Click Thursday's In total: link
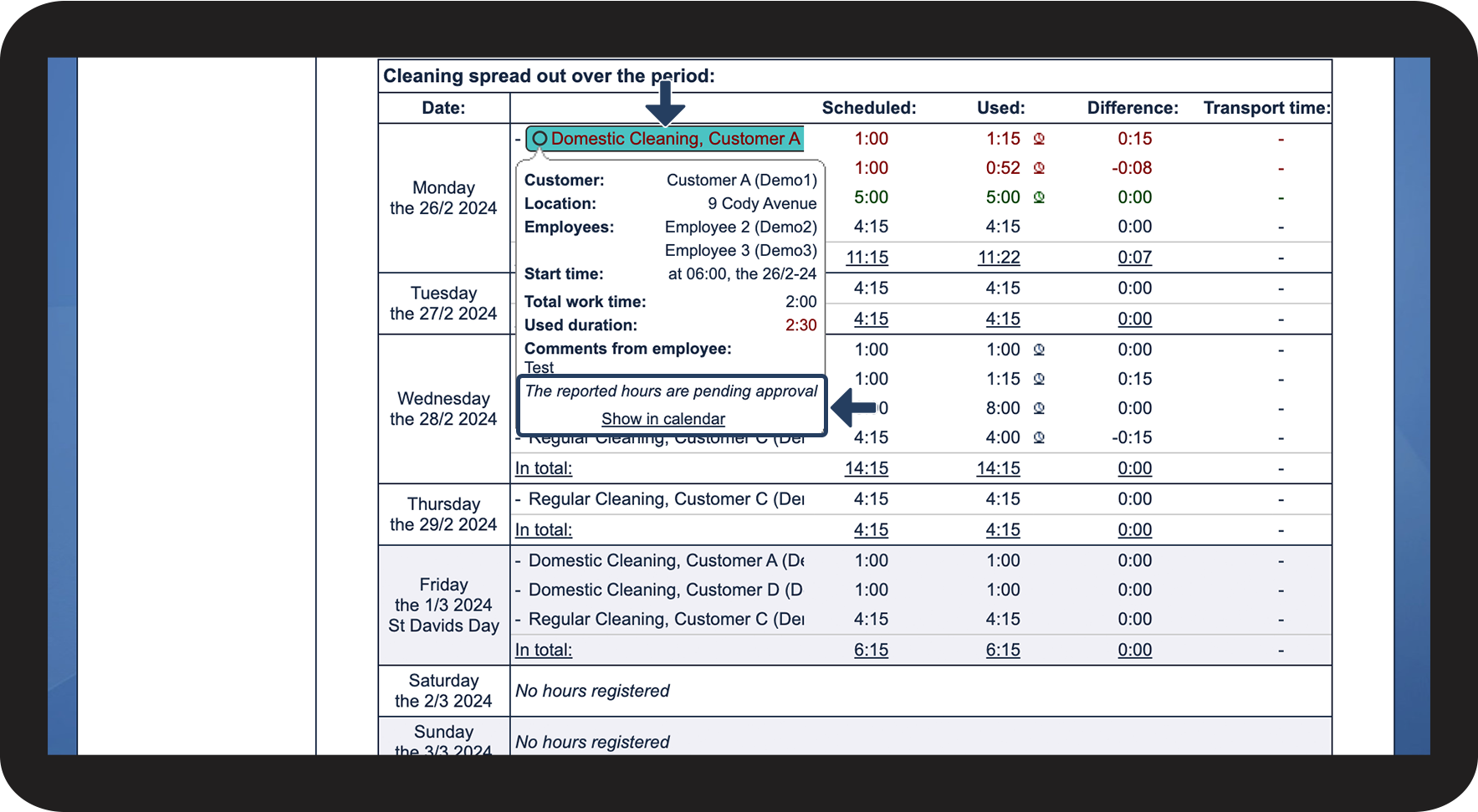1478x812 pixels. 544,529
